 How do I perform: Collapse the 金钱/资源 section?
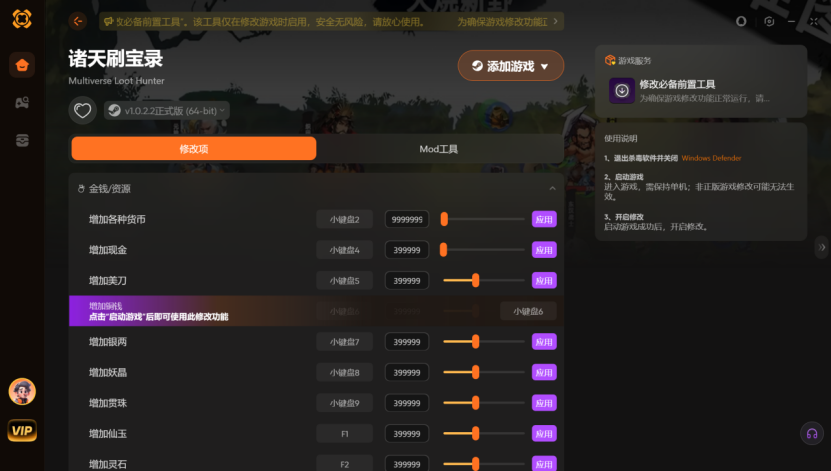pos(552,188)
